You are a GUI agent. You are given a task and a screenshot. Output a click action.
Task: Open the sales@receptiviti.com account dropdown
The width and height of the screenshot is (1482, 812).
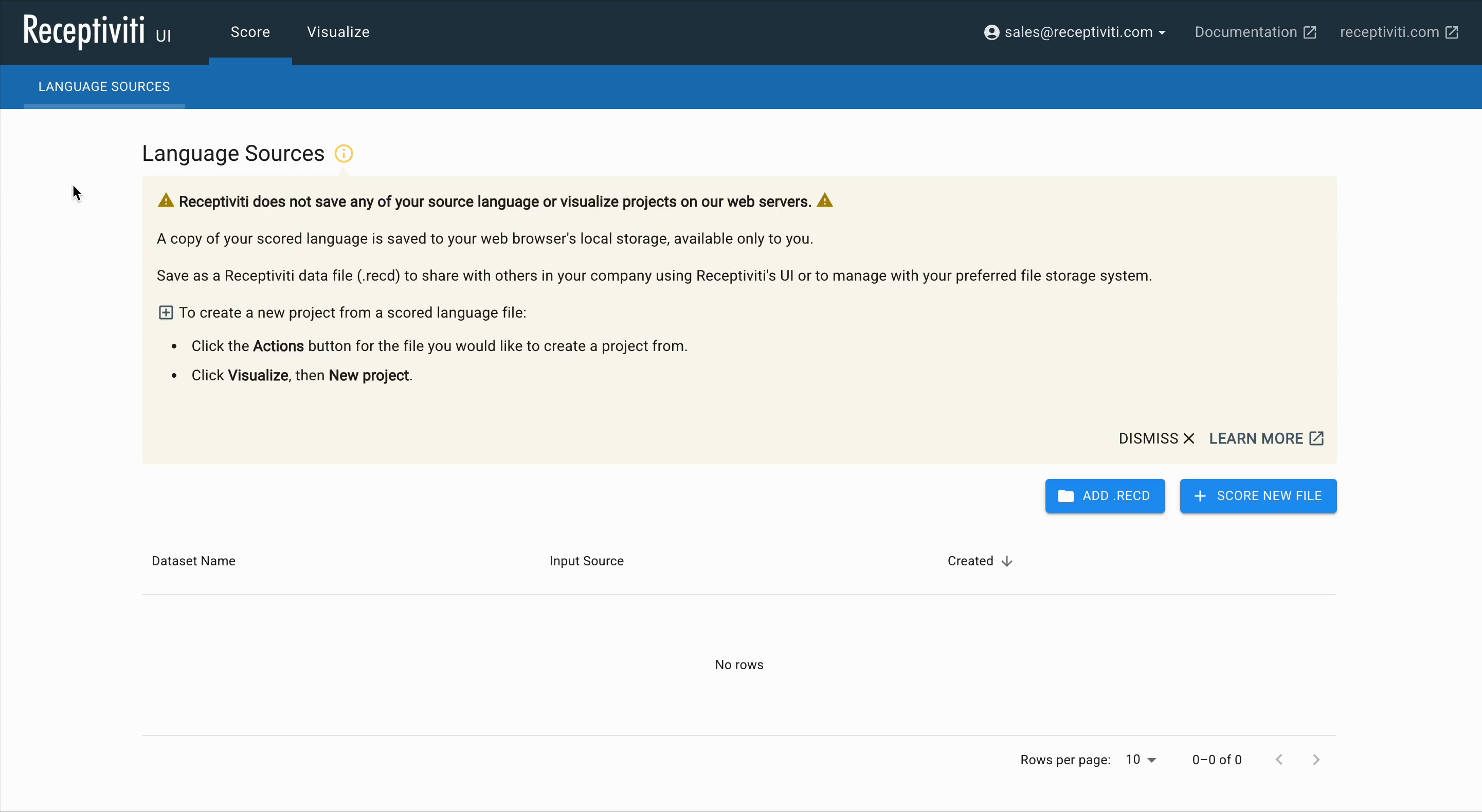click(1075, 32)
